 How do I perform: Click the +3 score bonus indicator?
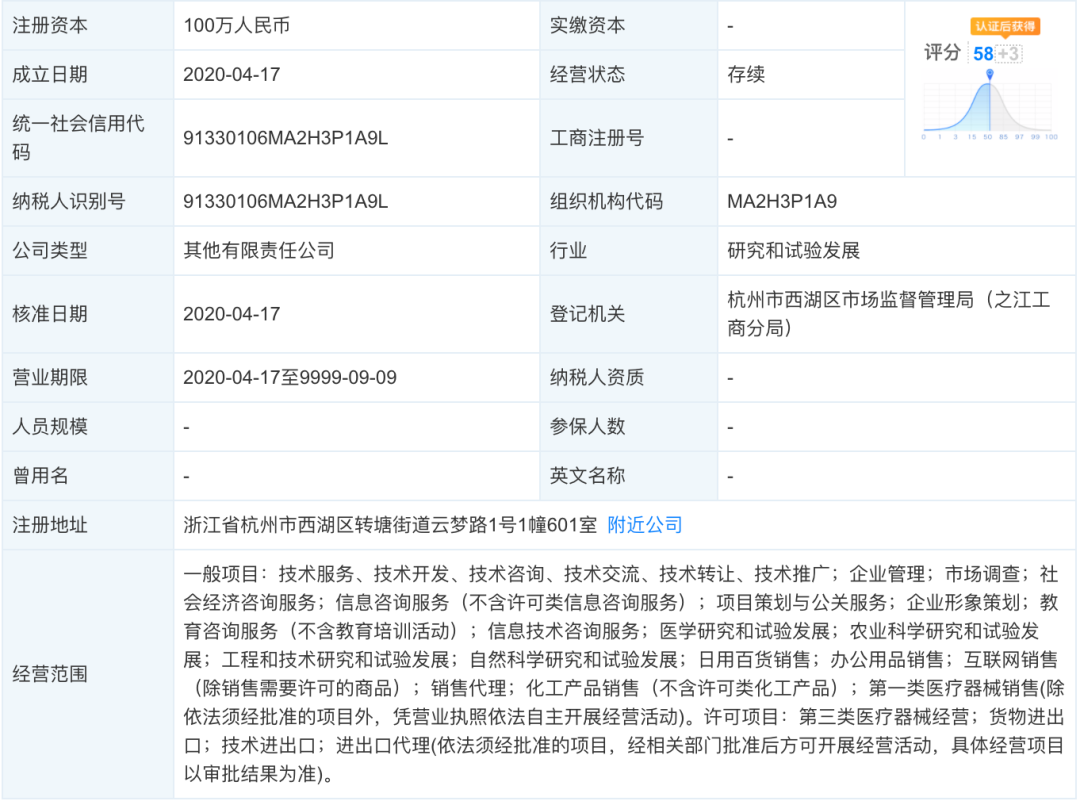tap(1009, 53)
